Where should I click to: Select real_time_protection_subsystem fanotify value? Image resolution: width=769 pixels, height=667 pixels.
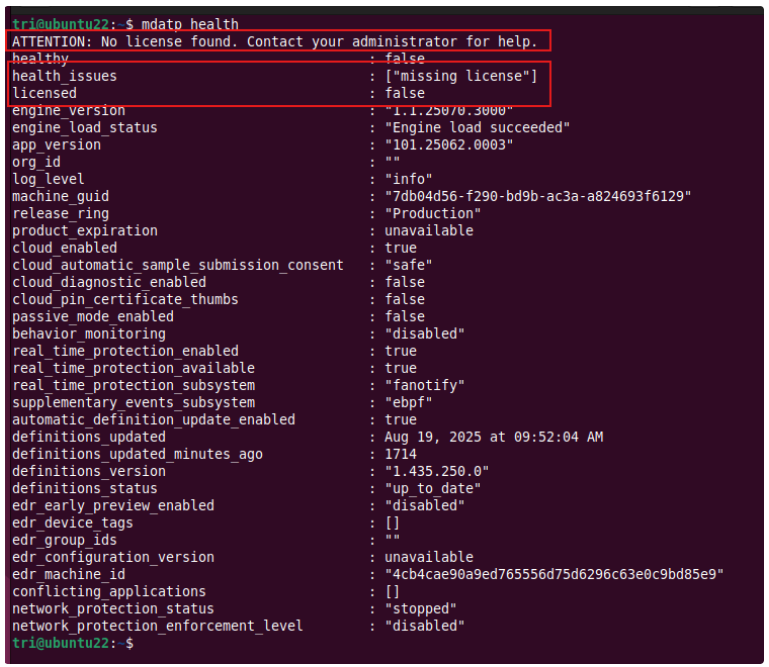tap(425, 385)
